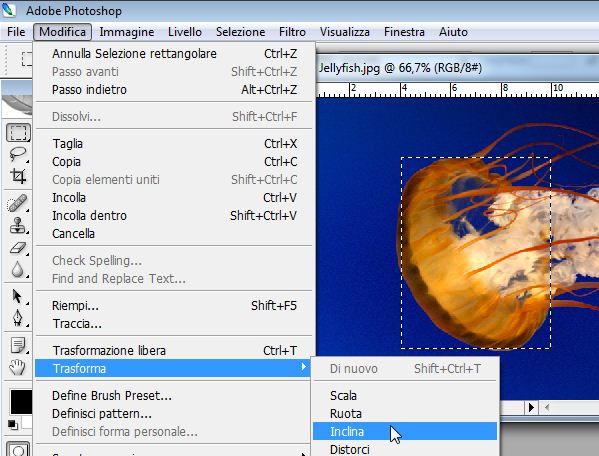This screenshot has width=599, height=456.
Task: Select Ruota in the Trasforma submenu
Action: point(405,413)
